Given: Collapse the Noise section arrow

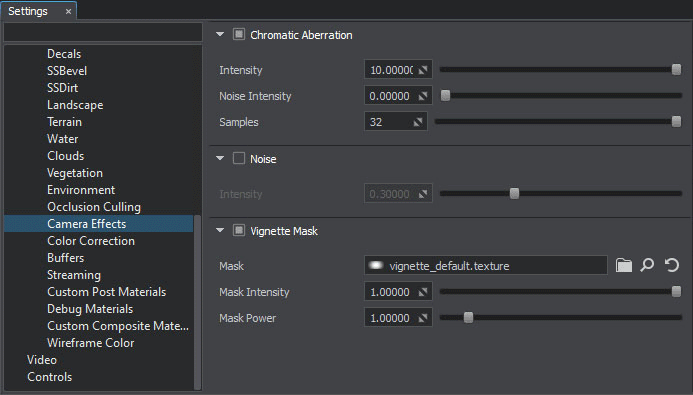Looking at the screenshot, I should [x=220, y=158].
